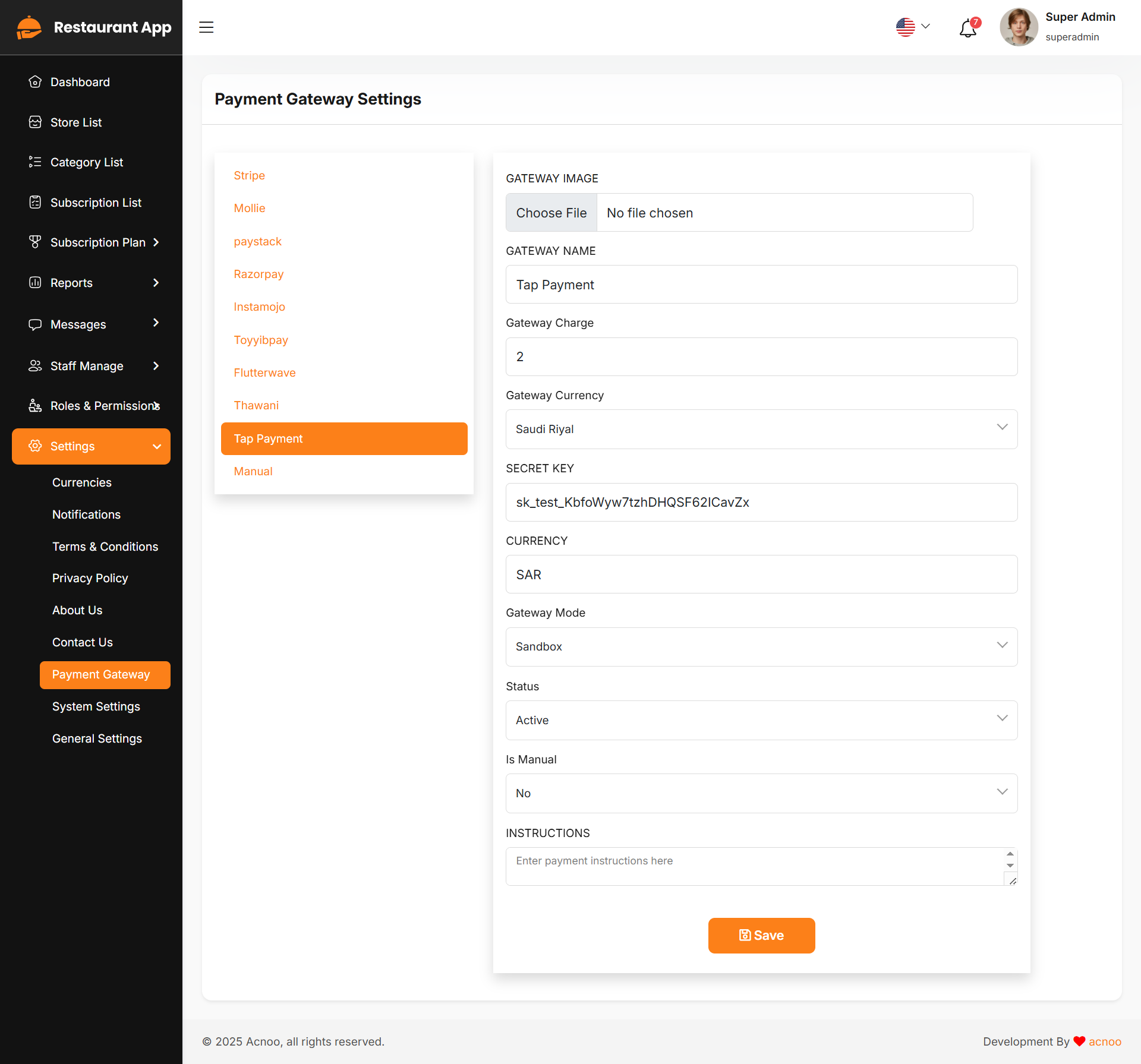Click the Super Admin profile avatar
Image resolution: width=1141 pixels, height=1064 pixels.
pos(1019,27)
